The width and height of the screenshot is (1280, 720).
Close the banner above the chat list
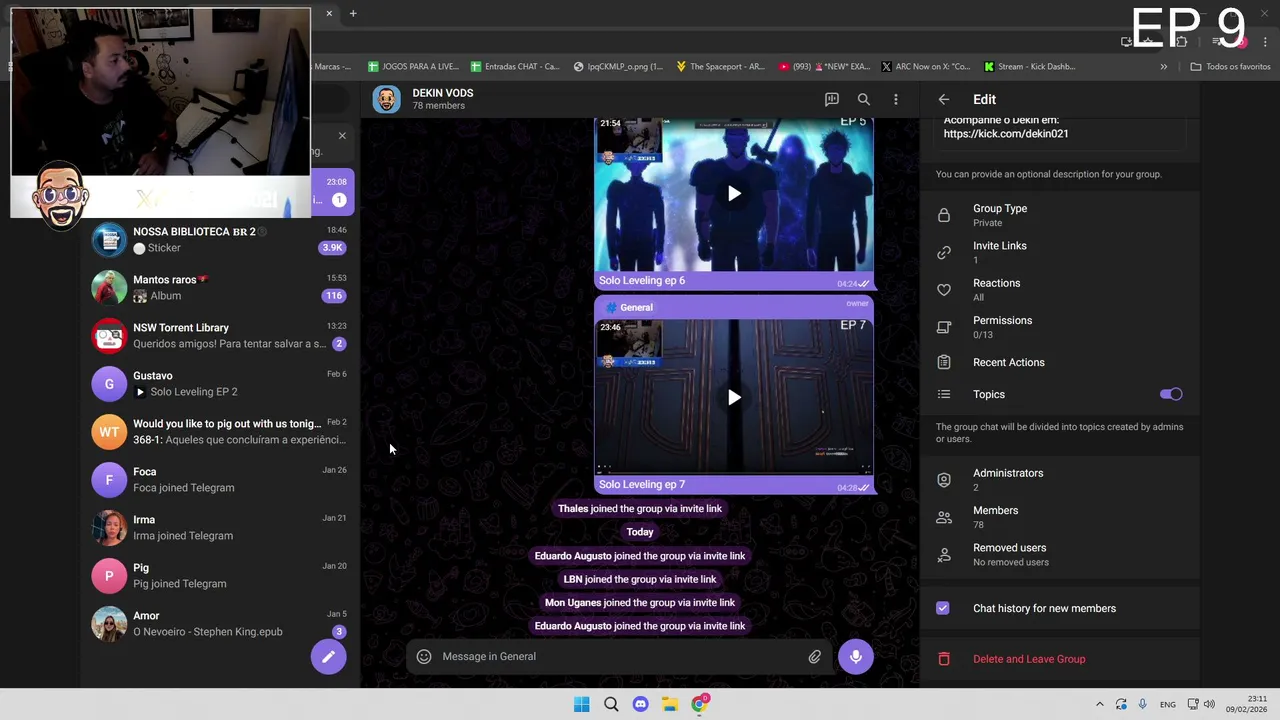pos(342,135)
